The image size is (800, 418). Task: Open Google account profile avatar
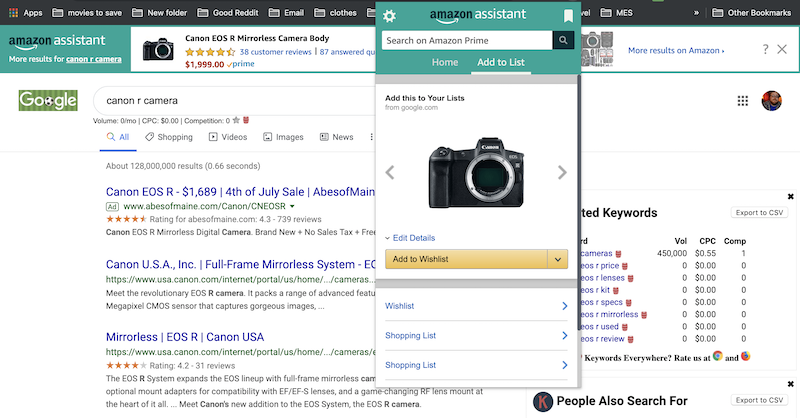tap(771, 101)
